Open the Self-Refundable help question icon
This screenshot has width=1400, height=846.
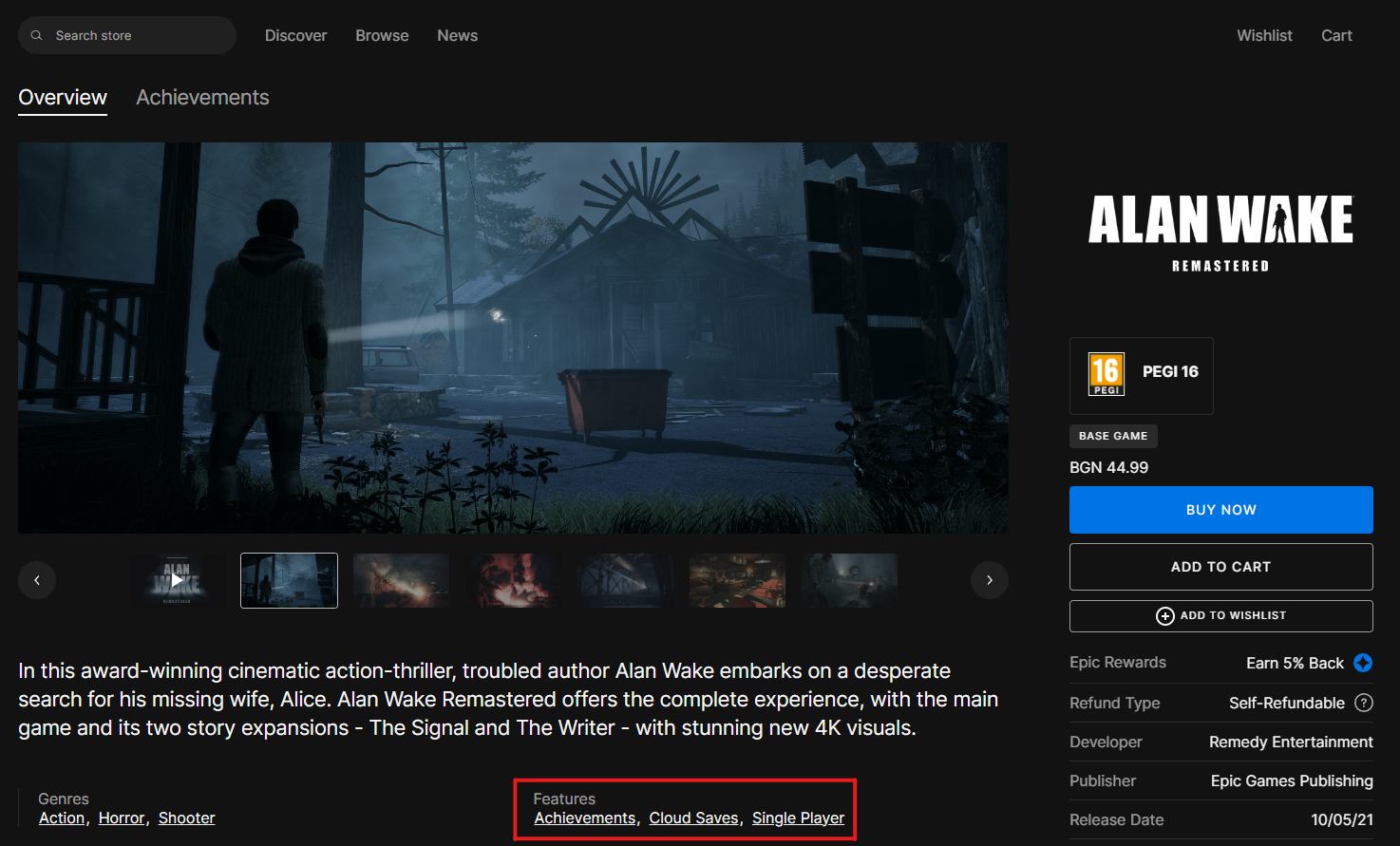tap(1363, 703)
